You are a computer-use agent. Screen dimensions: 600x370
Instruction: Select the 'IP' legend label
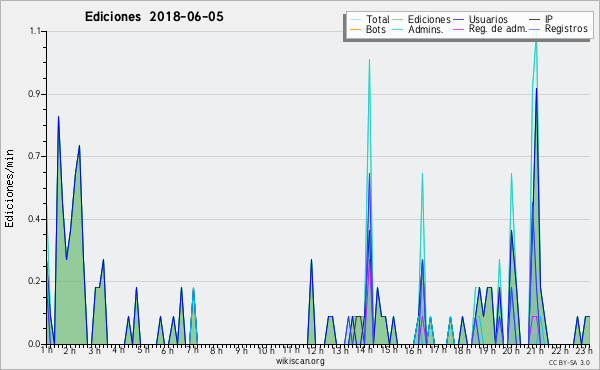point(549,19)
